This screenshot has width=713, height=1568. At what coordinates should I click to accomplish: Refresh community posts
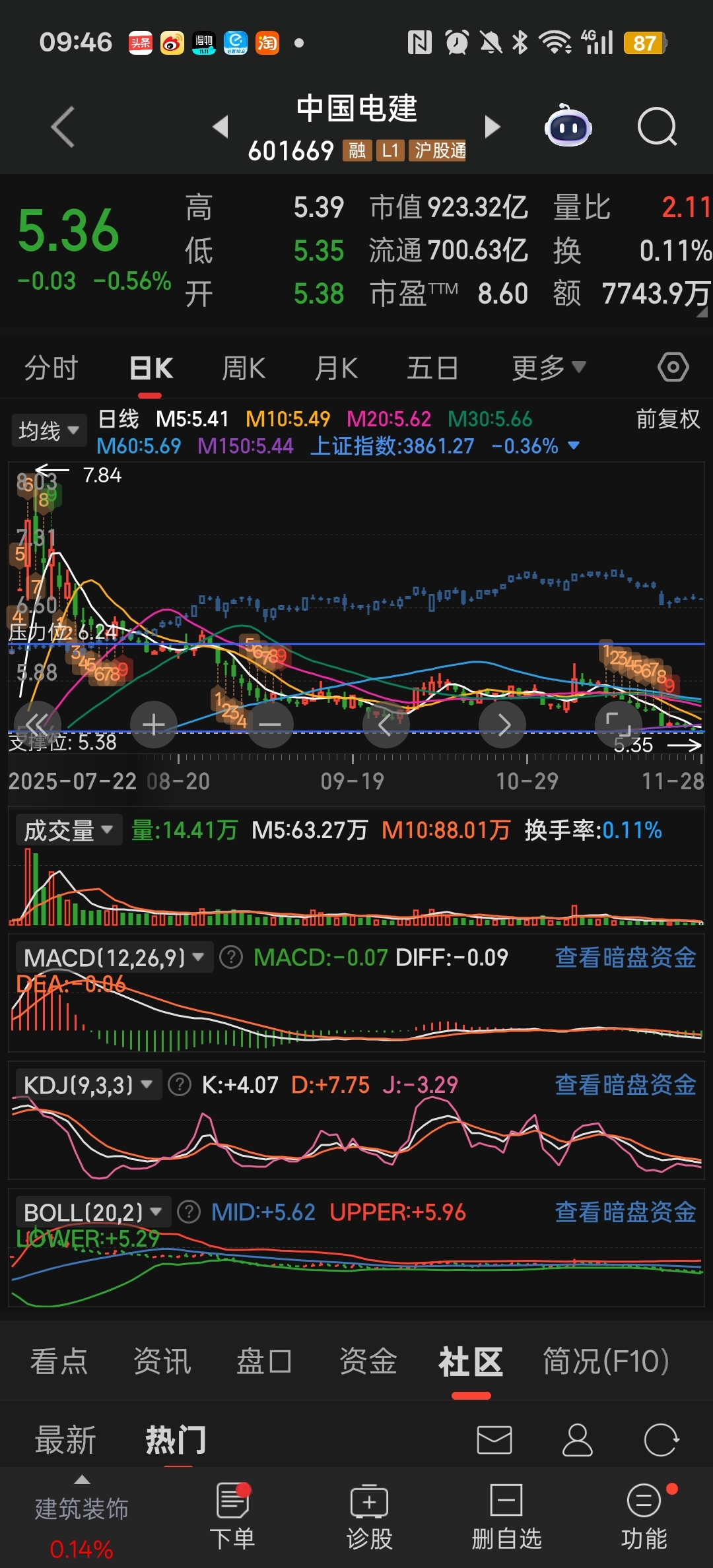661,1440
